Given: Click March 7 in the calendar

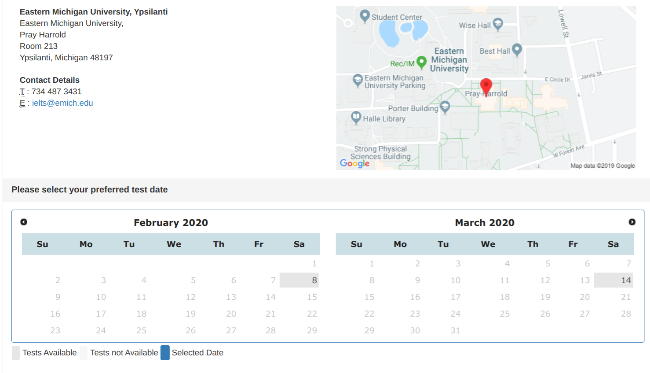Looking at the screenshot, I should [x=628, y=264].
